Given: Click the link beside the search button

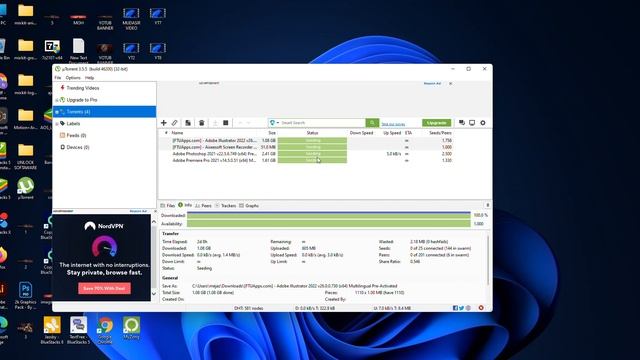Looking at the screenshot, I should [393, 124].
